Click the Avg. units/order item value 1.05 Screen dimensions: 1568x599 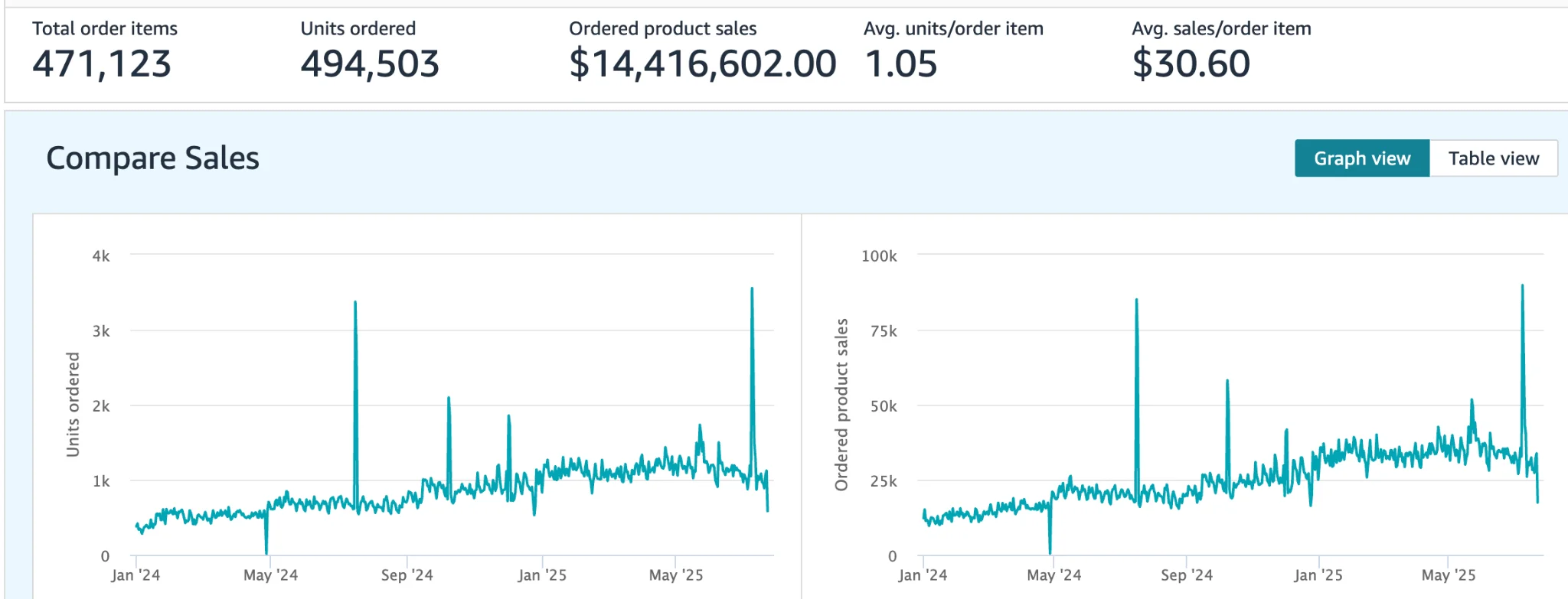900,63
